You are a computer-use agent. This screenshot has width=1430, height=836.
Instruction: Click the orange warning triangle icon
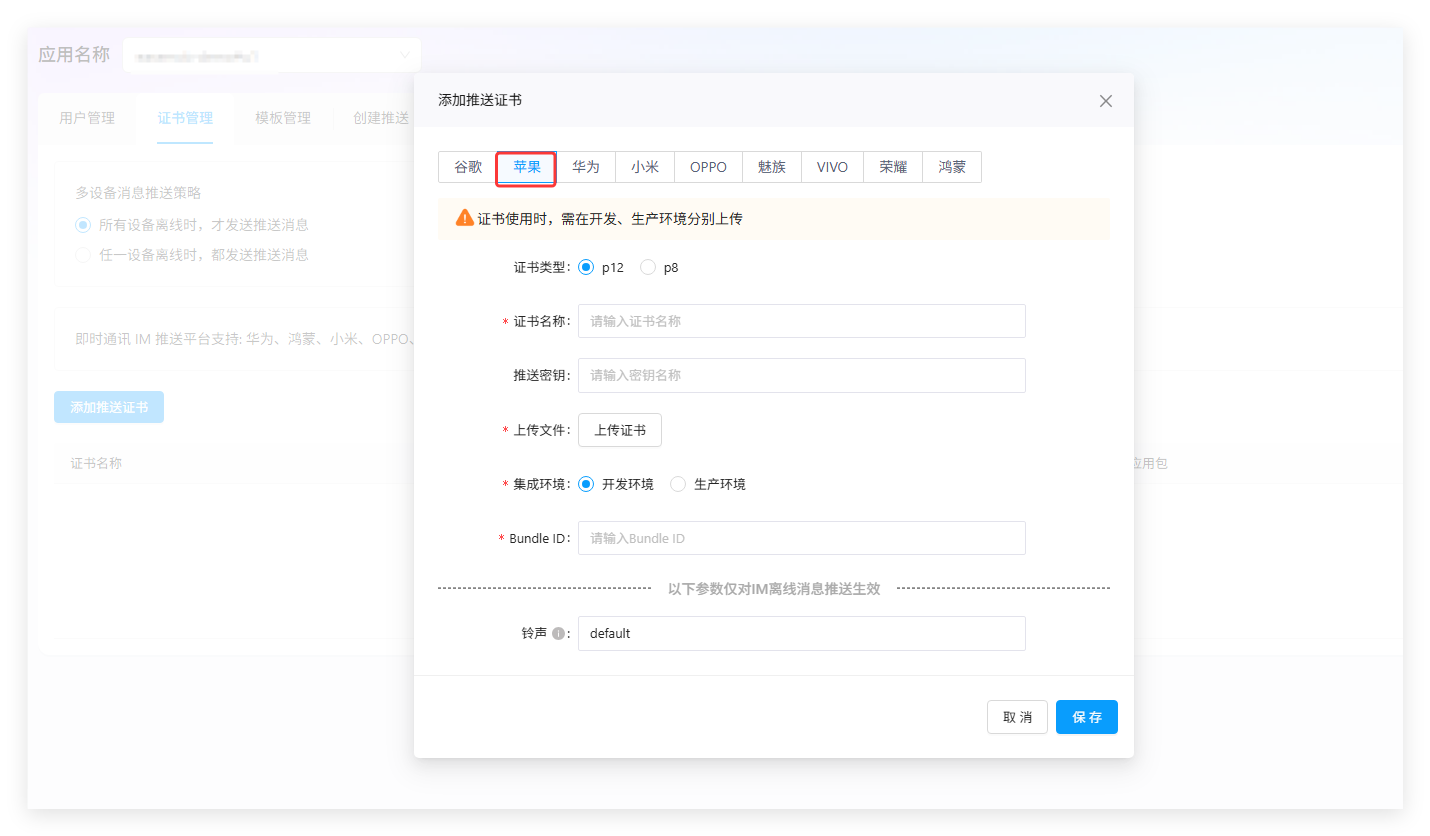coord(465,218)
